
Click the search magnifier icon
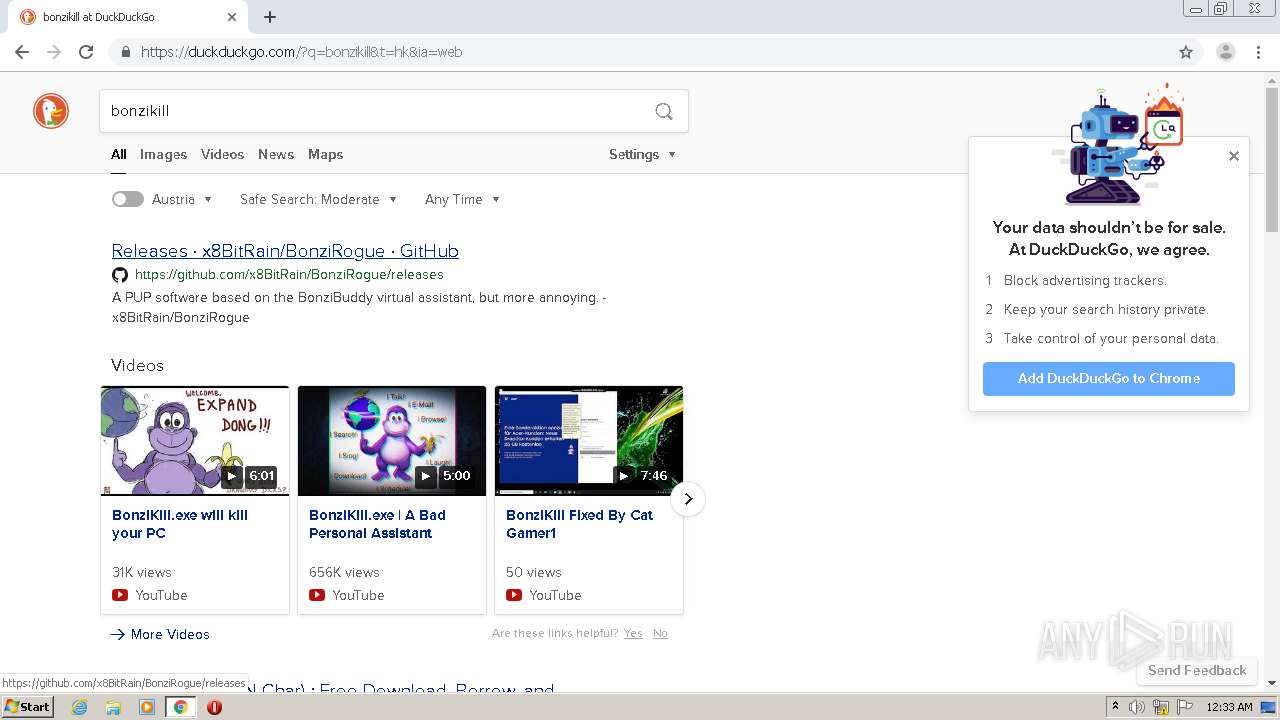664,111
